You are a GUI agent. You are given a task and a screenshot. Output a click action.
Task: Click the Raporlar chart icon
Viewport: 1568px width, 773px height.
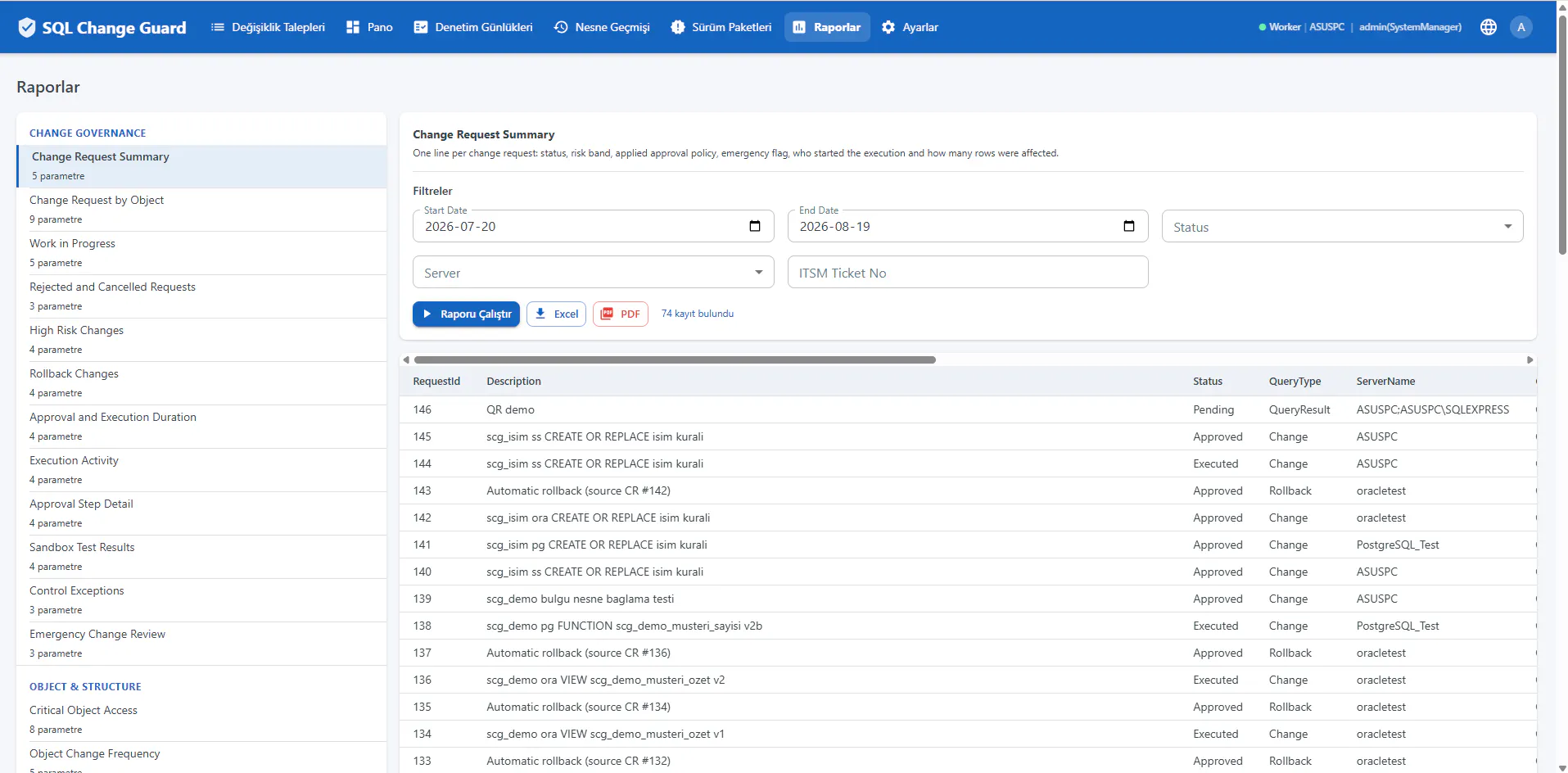(x=799, y=27)
